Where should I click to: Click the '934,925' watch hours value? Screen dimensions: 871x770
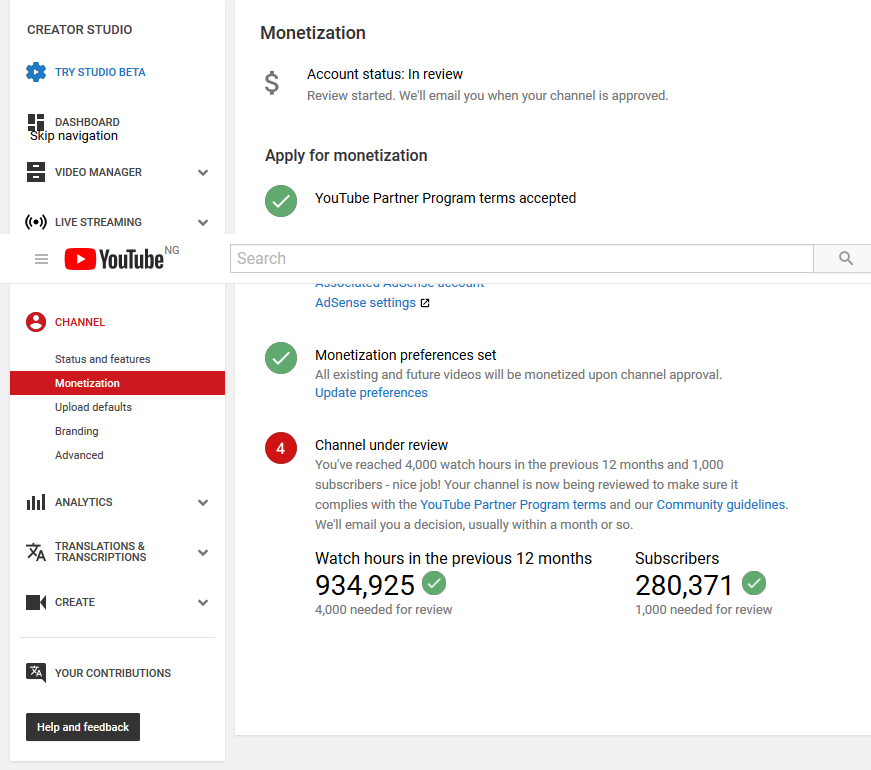coord(365,586)
